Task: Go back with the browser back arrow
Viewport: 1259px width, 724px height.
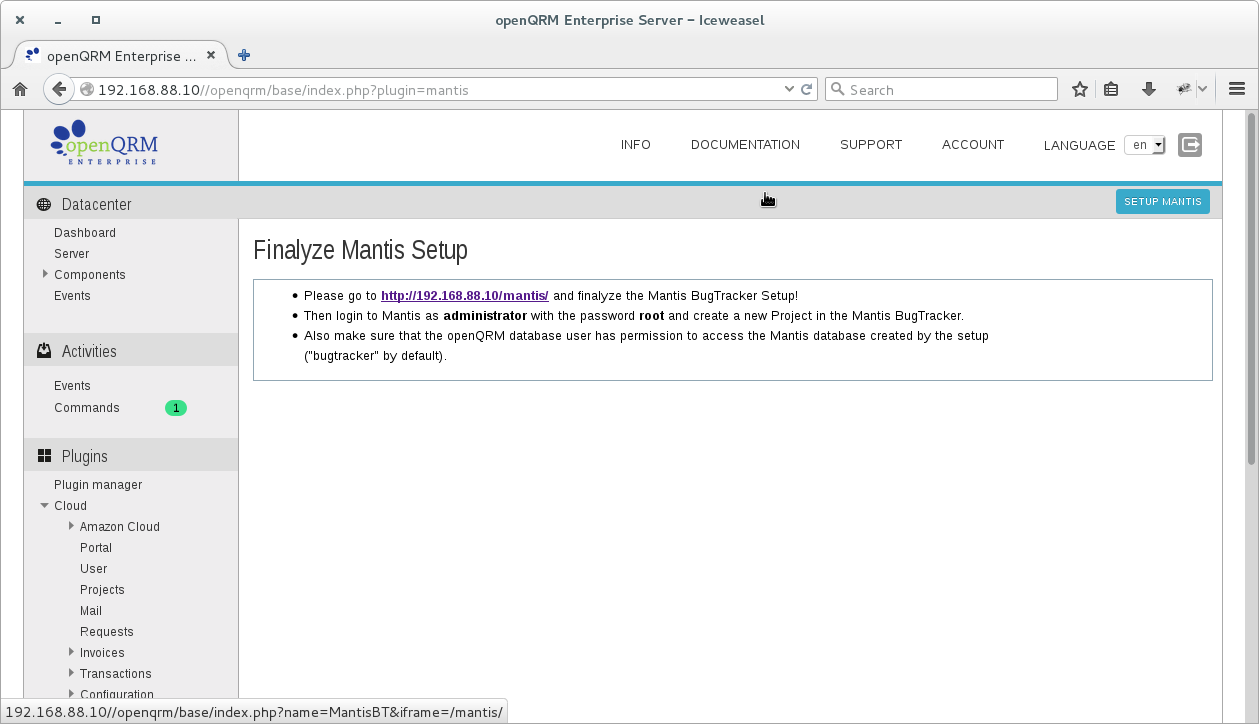Action: (x=59, y=89)
